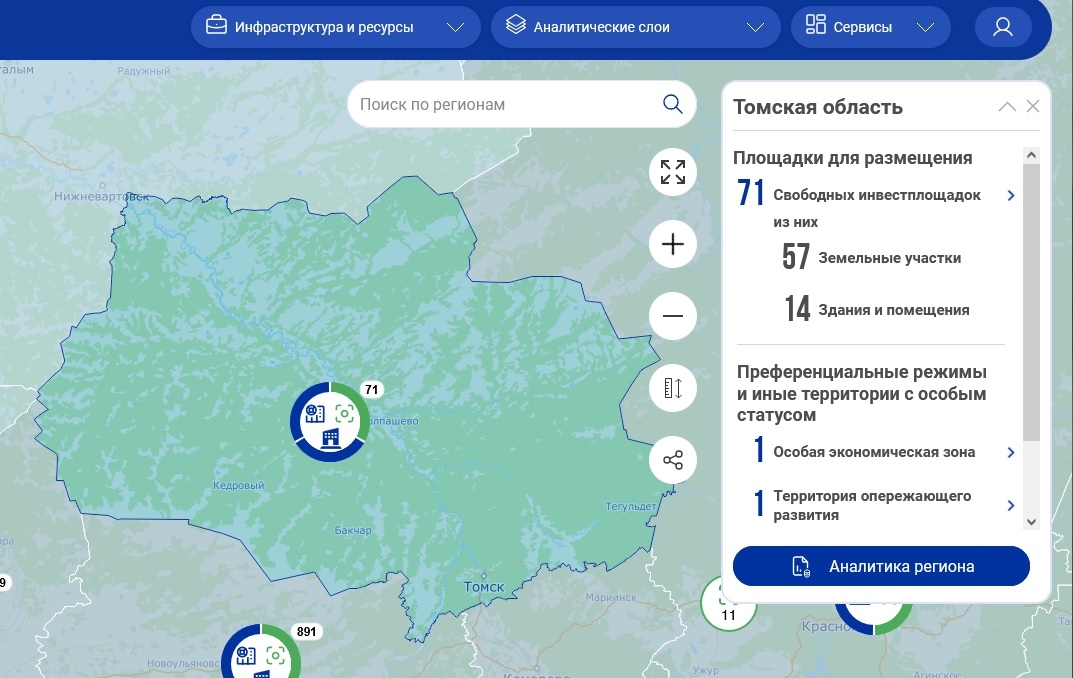Open Инфраструктура и ресурсы dropdown
The height and width of the screenshot is (678, 1073).
[335, 27]
